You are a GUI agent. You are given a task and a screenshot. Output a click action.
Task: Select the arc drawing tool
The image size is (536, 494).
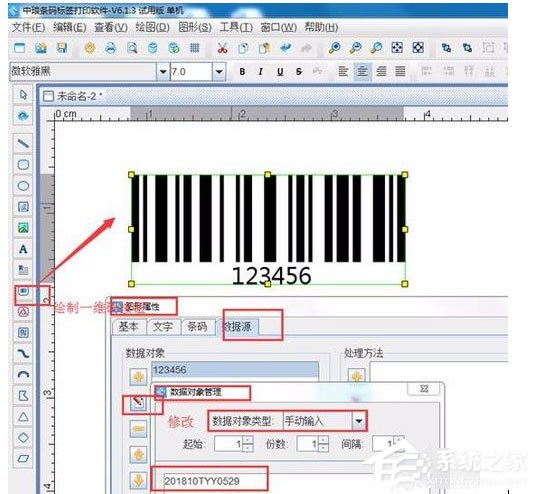coord(23,374)
